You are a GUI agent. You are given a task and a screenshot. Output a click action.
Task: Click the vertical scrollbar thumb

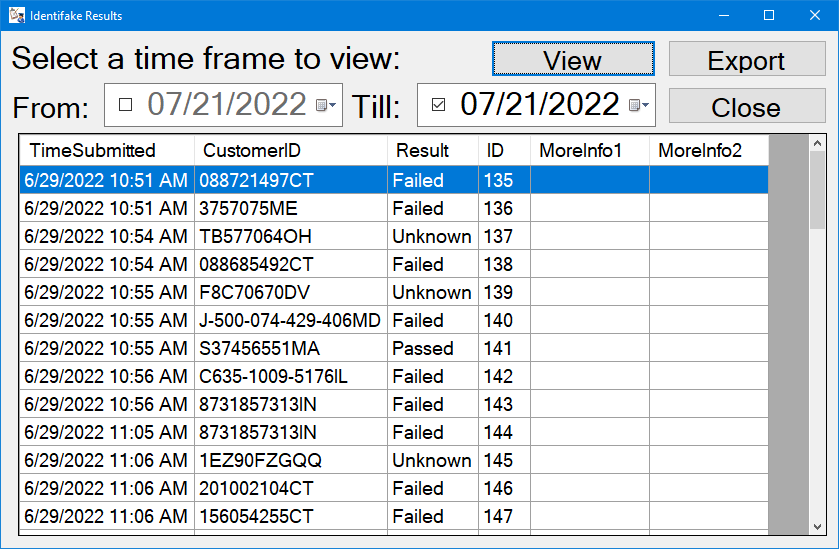tap(817, 190)
